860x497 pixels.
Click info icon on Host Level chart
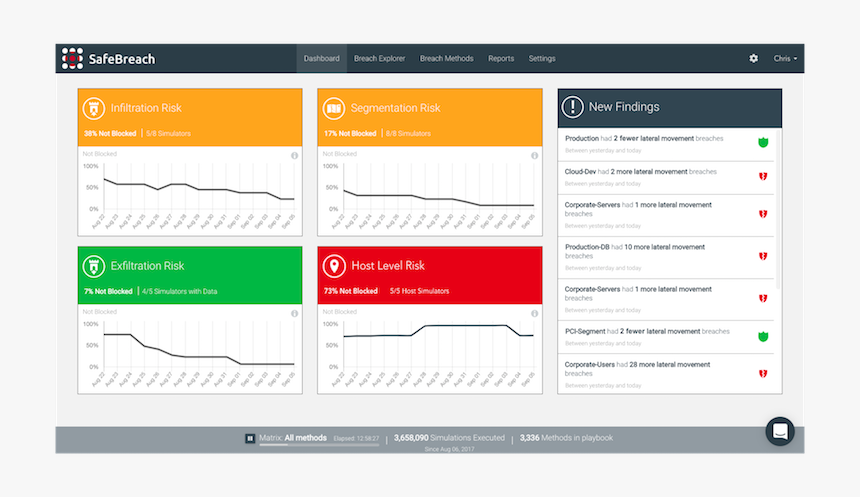[x=534, y=313]
